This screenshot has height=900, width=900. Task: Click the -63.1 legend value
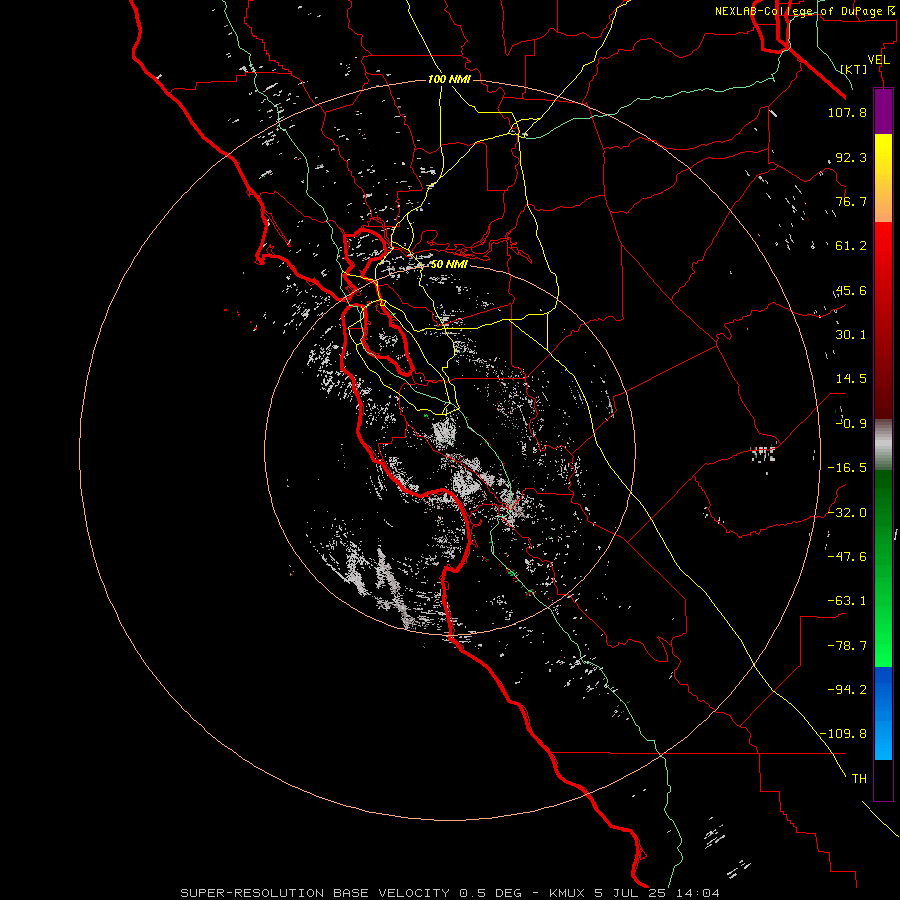pos(847,601)
